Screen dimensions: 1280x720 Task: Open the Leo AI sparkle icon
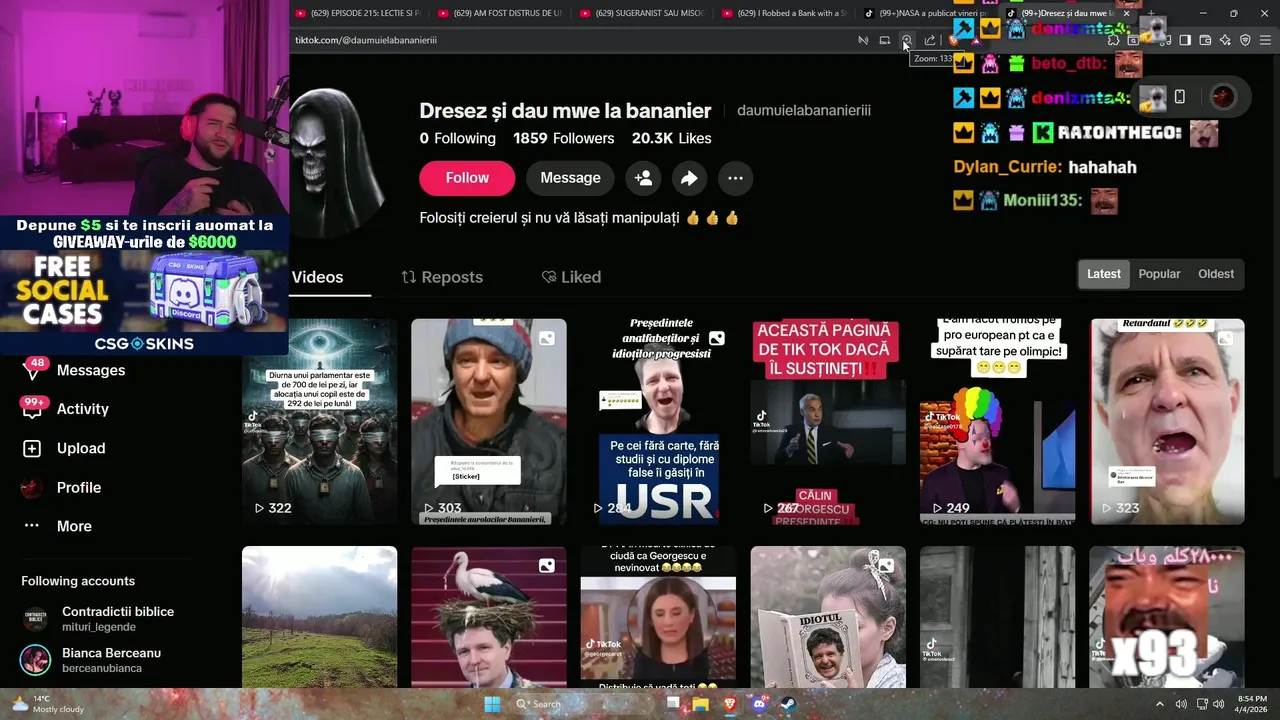pos(1225,40)
